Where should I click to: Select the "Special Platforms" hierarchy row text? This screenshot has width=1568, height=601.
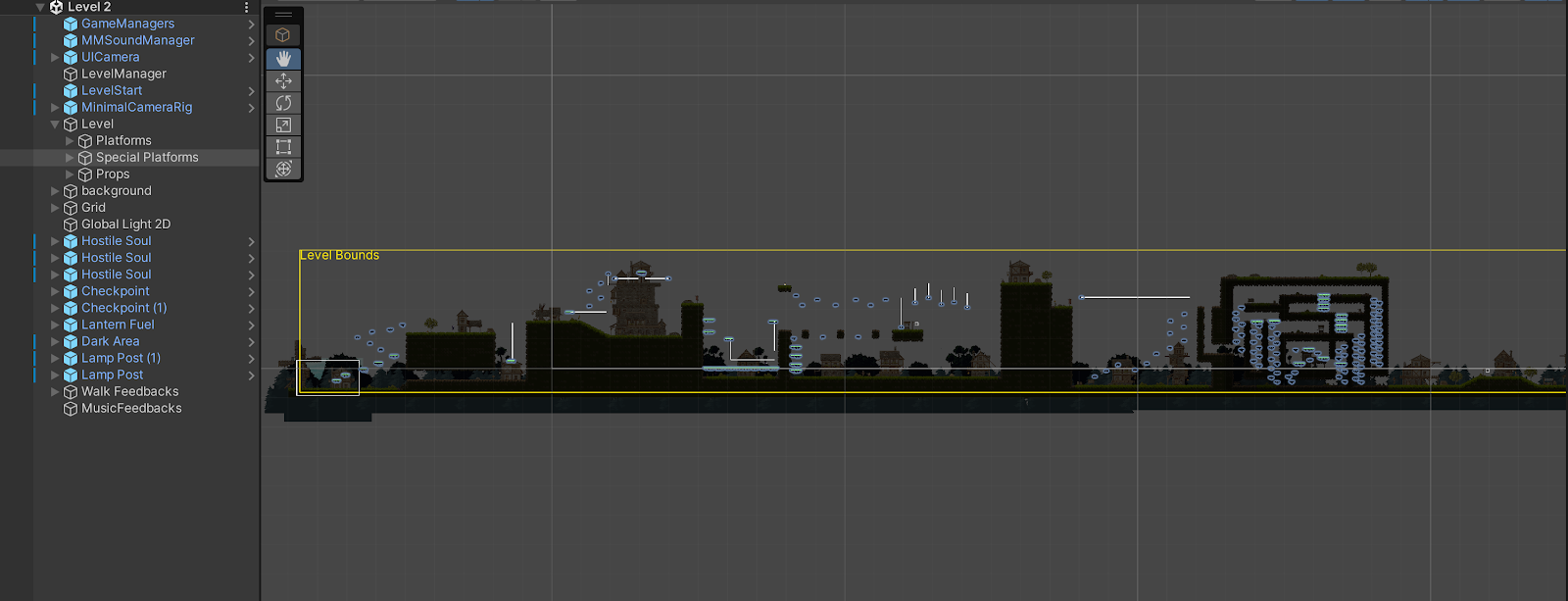click(x=147, y=157)
